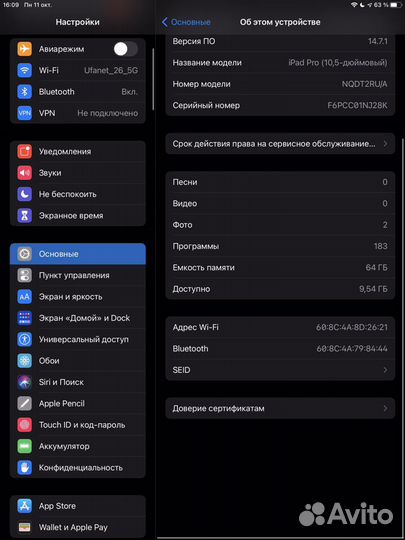
Task: Open Доверие сертификатам chevron
Action: (385, 408)
